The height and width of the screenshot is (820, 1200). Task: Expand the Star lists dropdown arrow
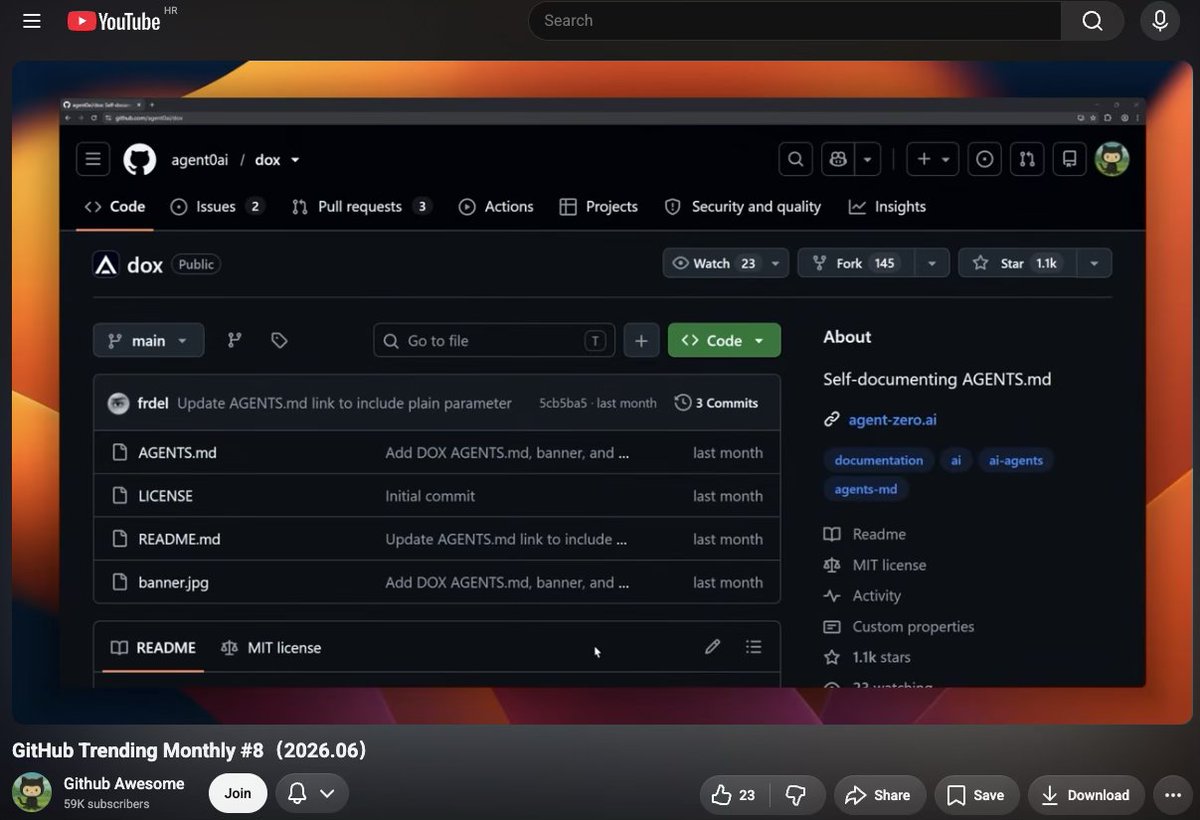pos(1094,263)
